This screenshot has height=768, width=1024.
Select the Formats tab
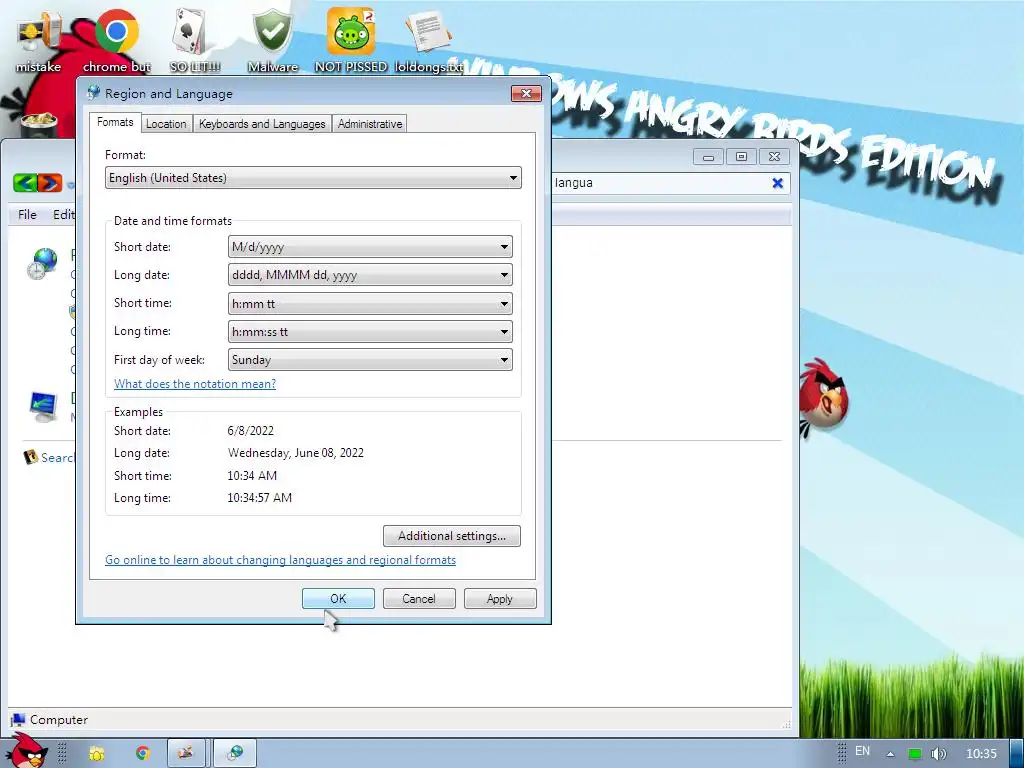pos(115,122)
